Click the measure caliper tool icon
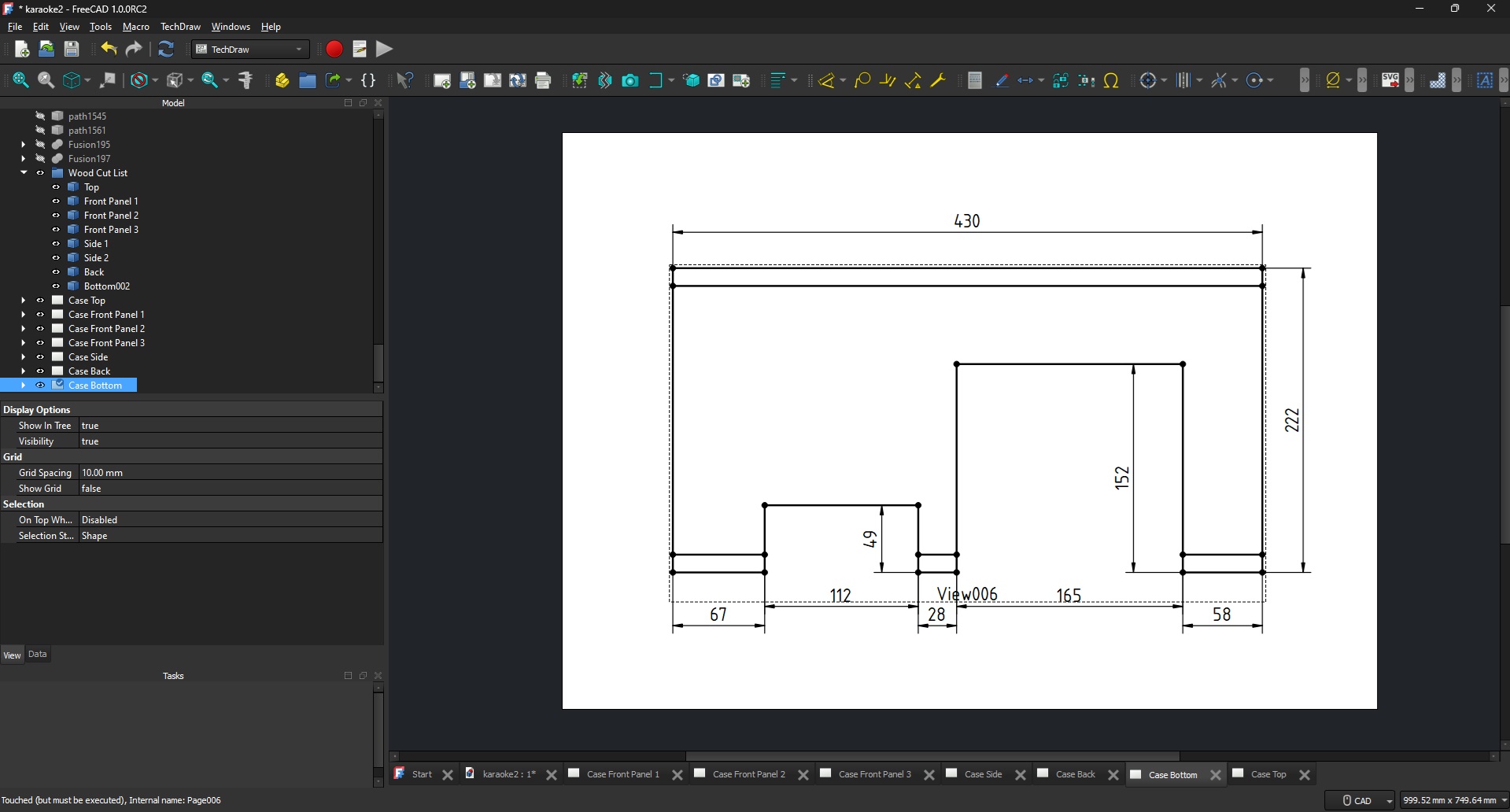Viewport: 1510px width, 812px height. click(246, 80)
